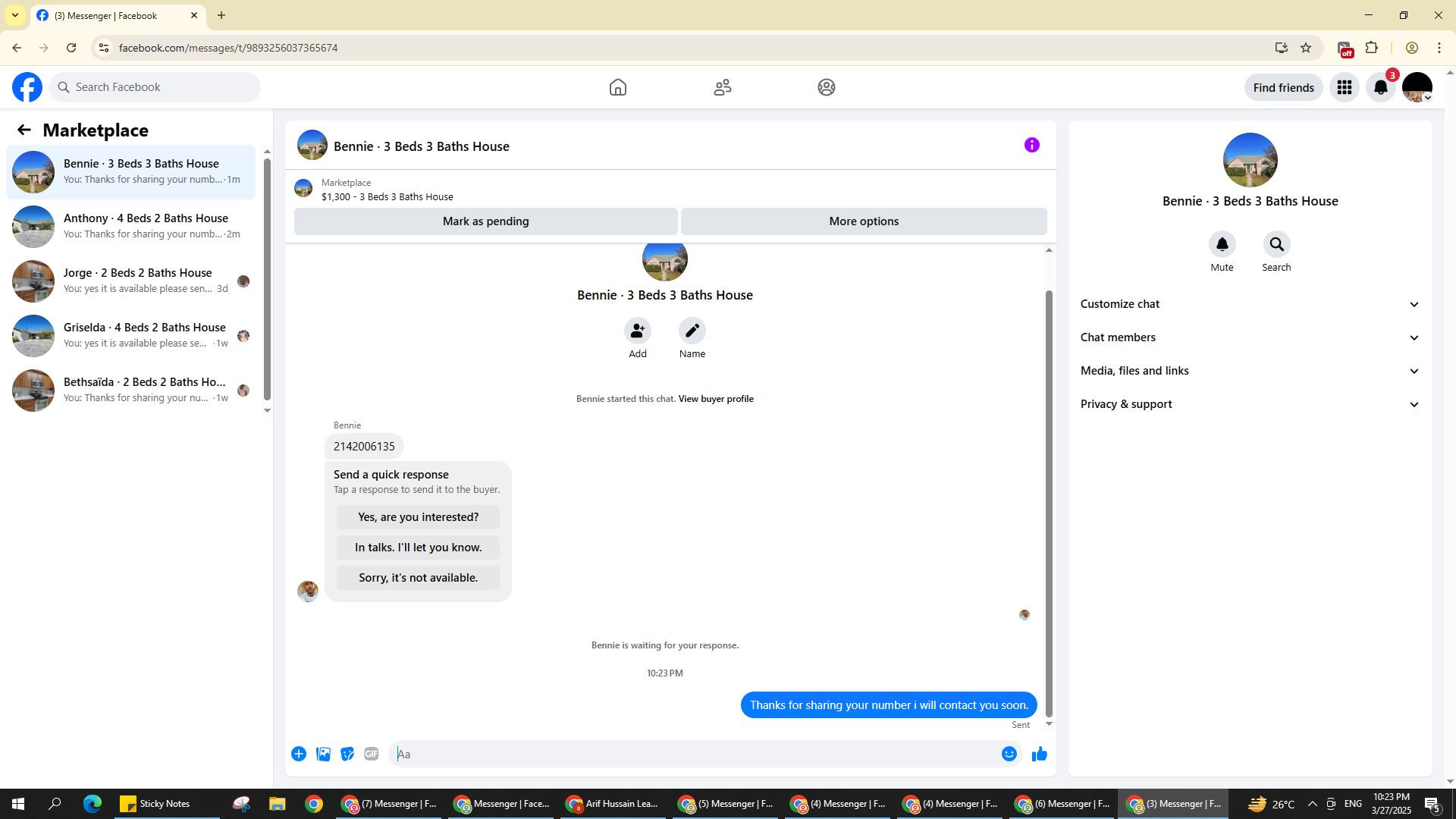1456x819 pixels.
Task: Open the Facebook logo home link
Action: pyautogui.click(x=27, y=87)
